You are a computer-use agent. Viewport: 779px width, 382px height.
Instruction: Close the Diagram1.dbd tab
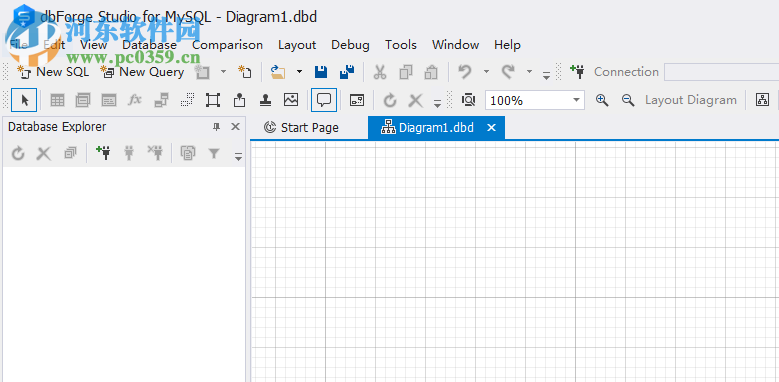tap(491, 128)
